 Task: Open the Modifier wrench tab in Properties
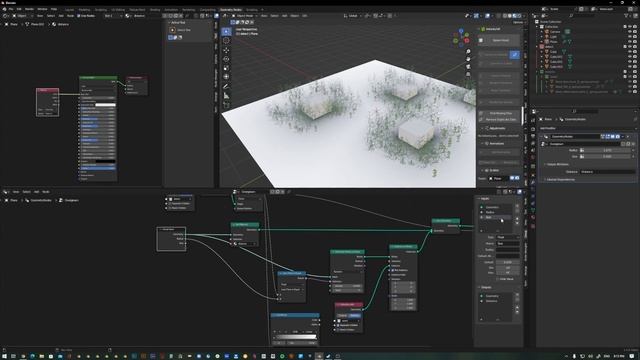(533, 182)
